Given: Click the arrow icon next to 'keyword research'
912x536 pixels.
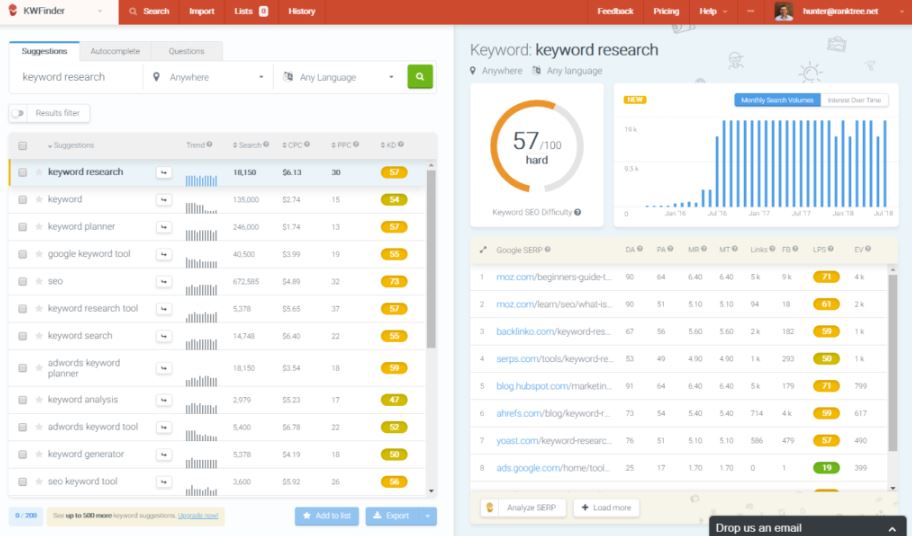Looking at the screenshot, I should pos(164,173).
